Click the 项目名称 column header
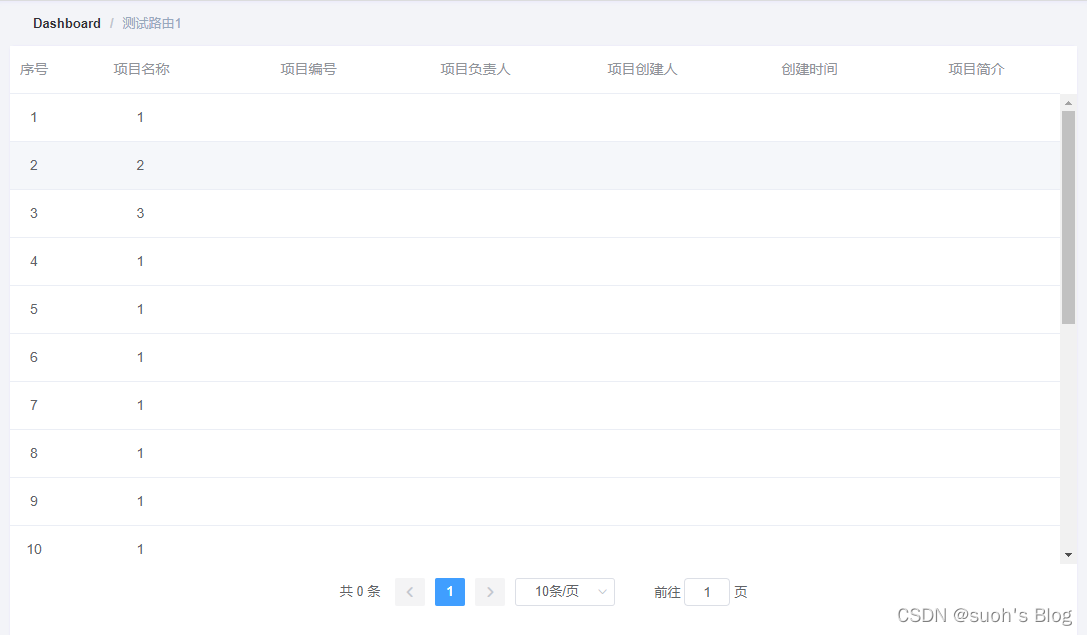This screenshot has height=635, width=1087. 141,69
